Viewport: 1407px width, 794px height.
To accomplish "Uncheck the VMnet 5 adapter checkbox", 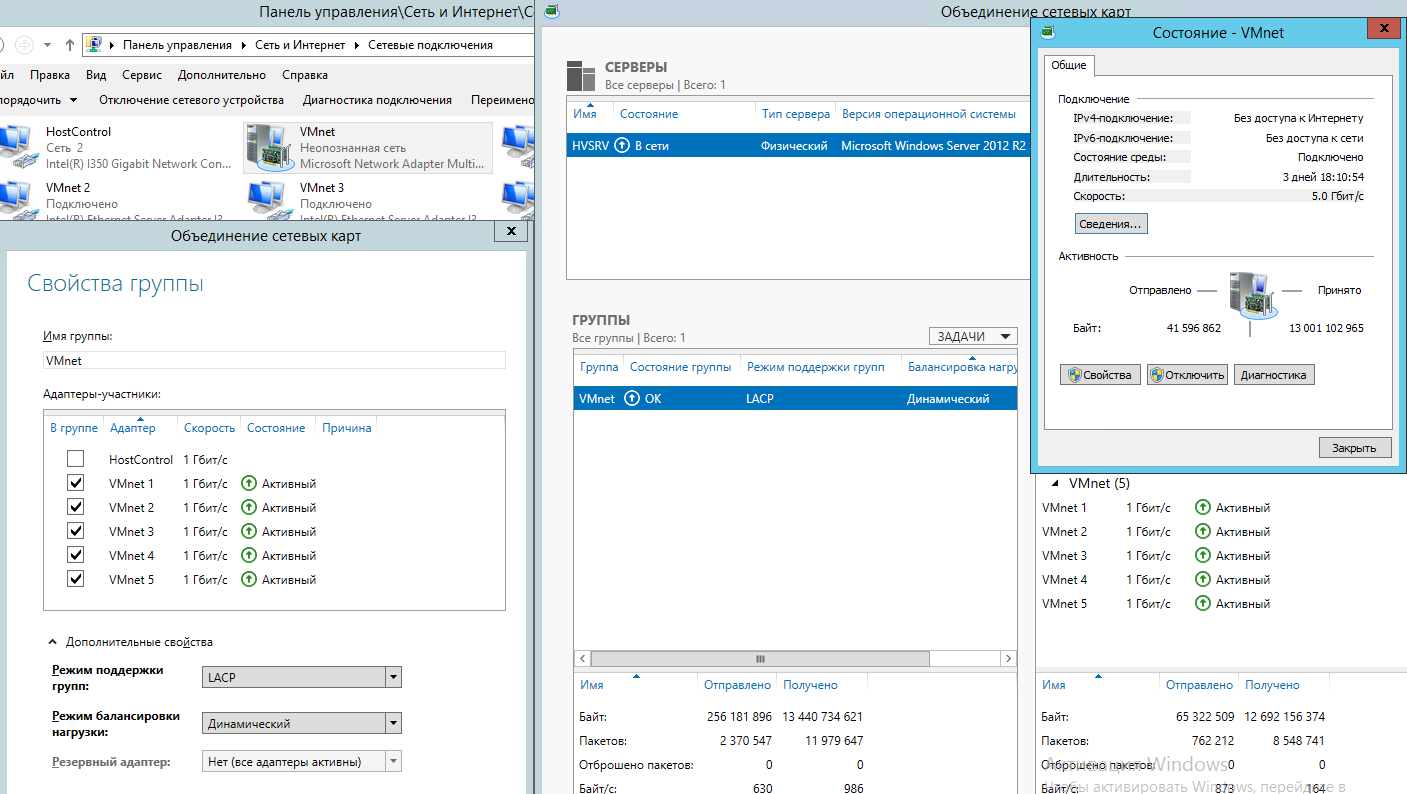I will pos(76,579).
